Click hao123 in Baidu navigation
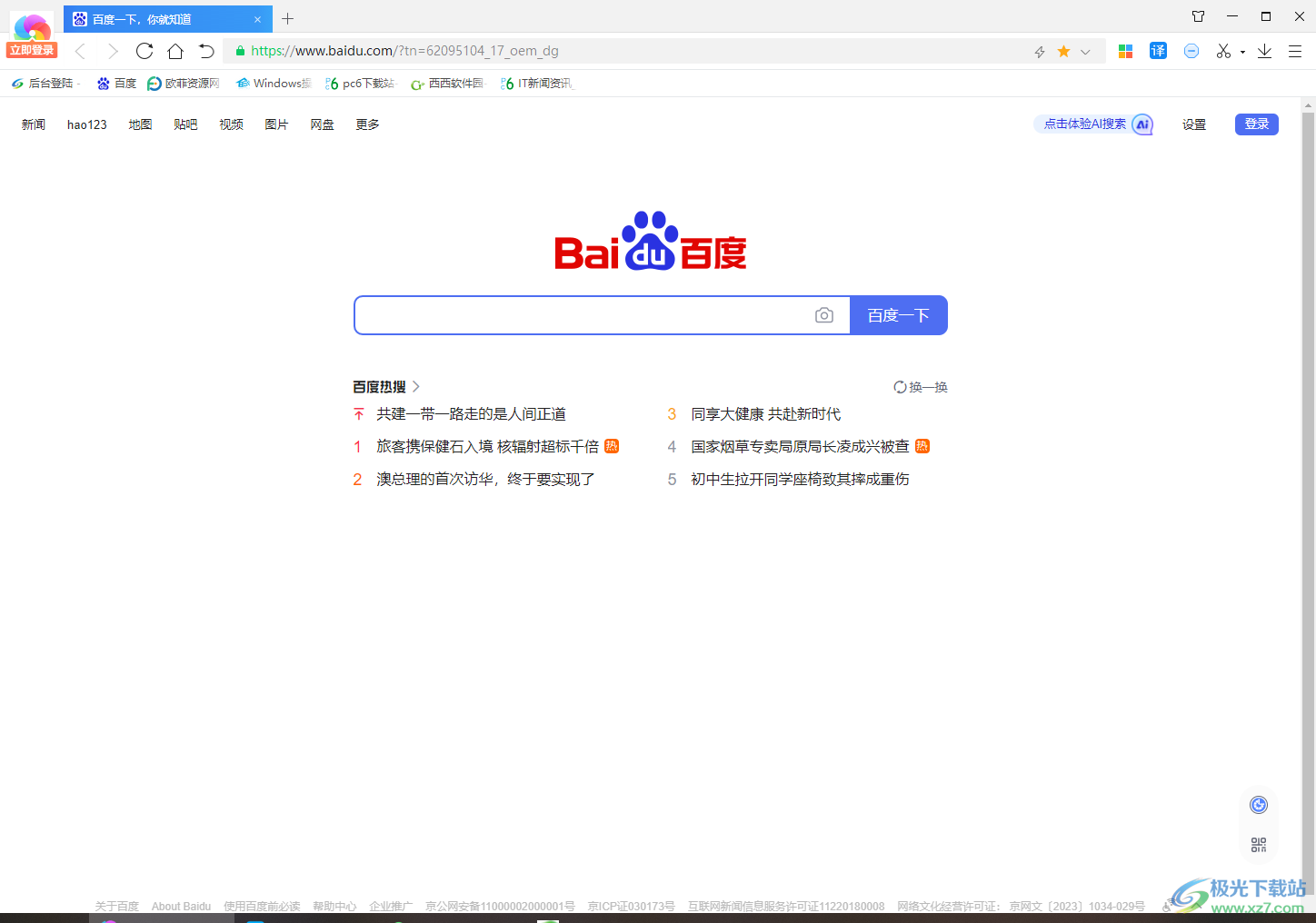The image size is (1316, 923). [x=87, y=124]
